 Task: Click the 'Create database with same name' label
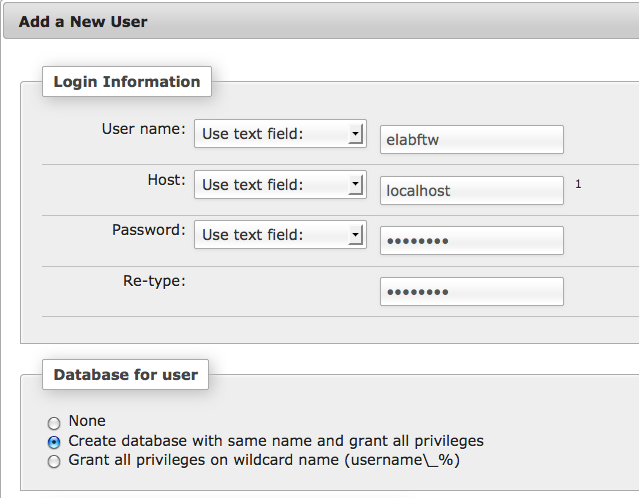coord(276,441)
